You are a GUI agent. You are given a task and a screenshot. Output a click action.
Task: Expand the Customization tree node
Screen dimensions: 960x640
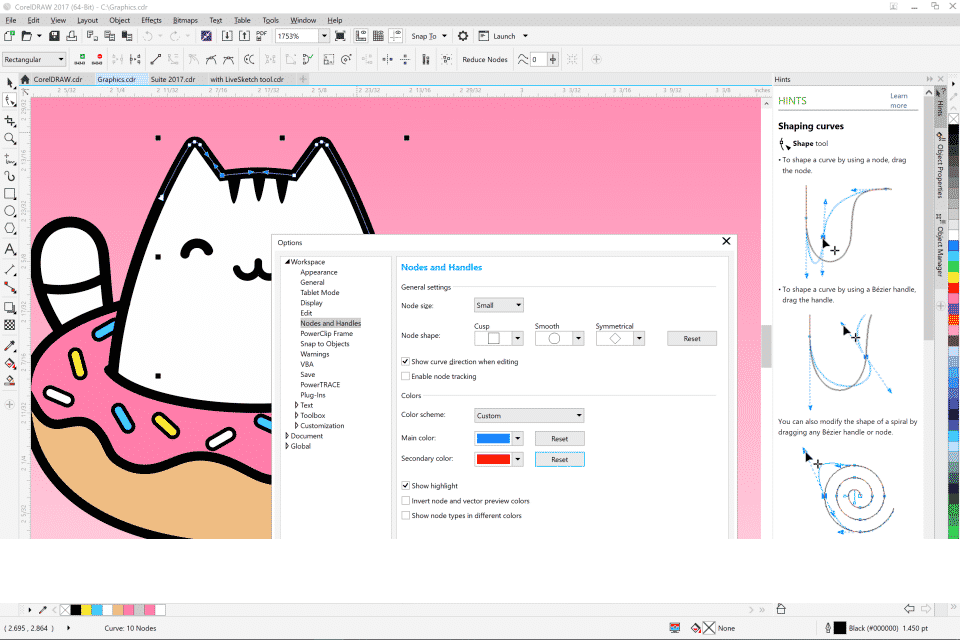[x=296, y=426]
